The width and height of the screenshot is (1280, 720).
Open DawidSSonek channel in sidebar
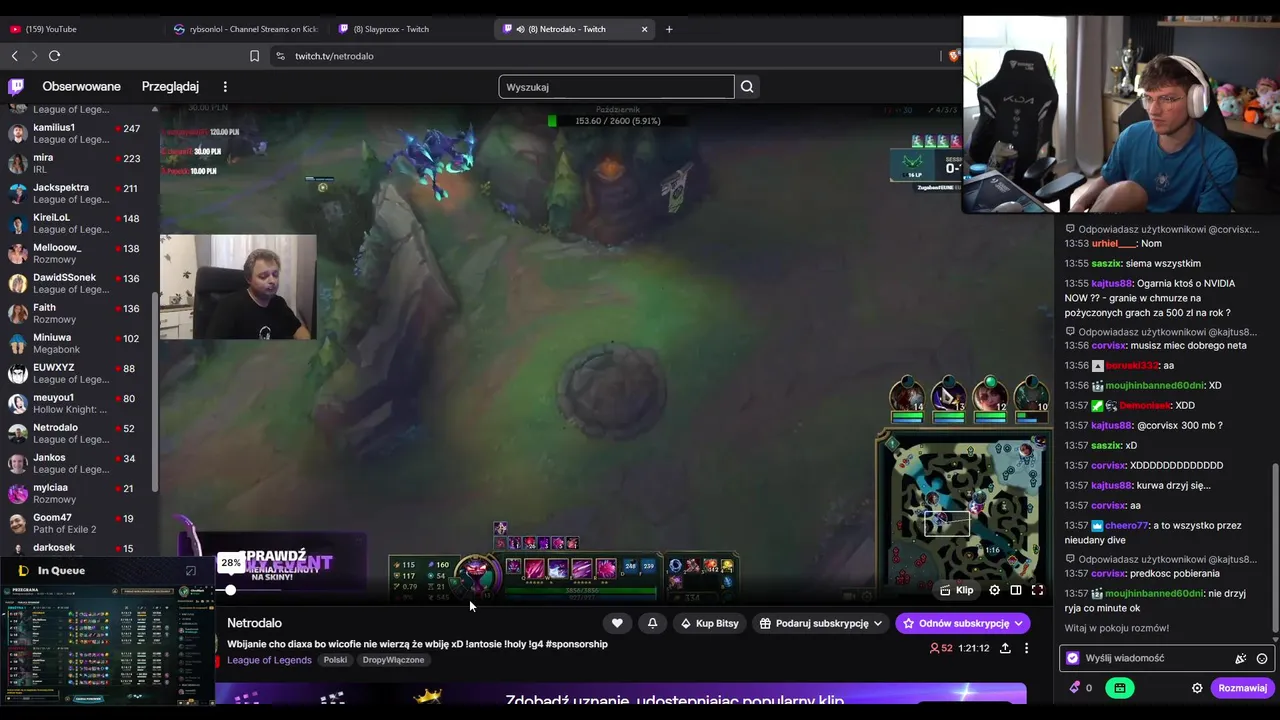75,283
